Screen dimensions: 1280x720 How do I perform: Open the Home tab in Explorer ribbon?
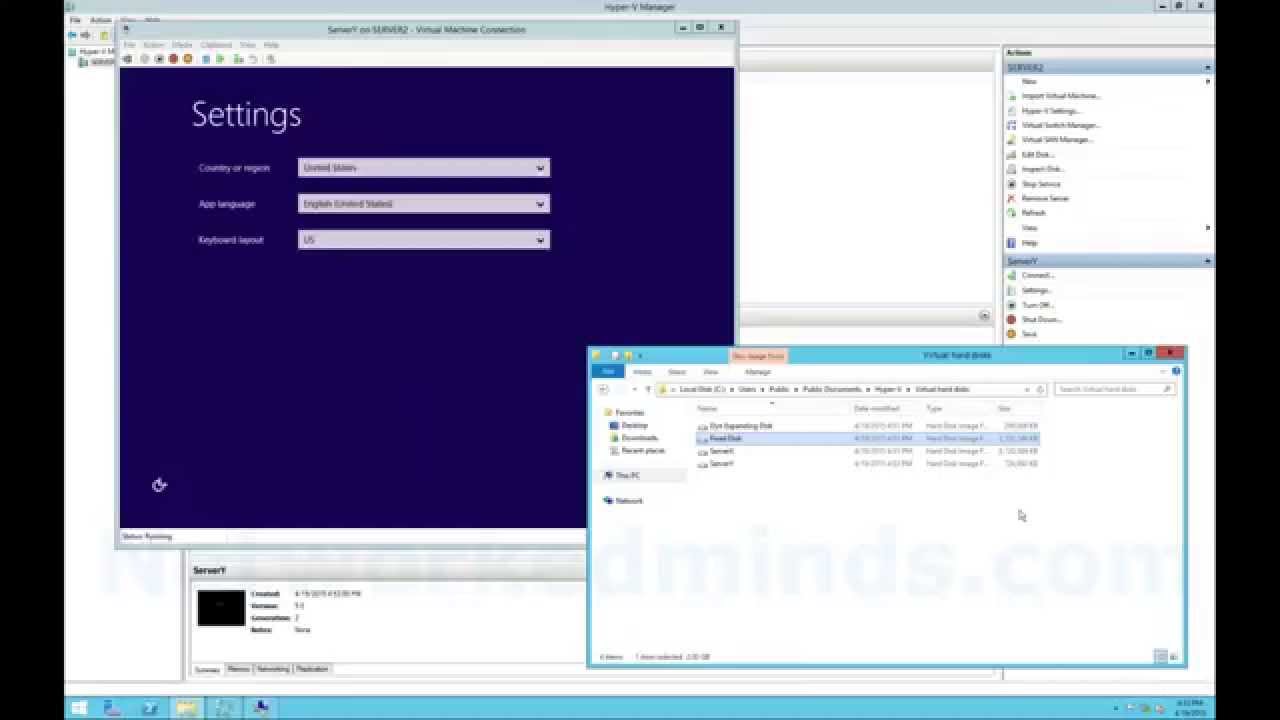642,372
